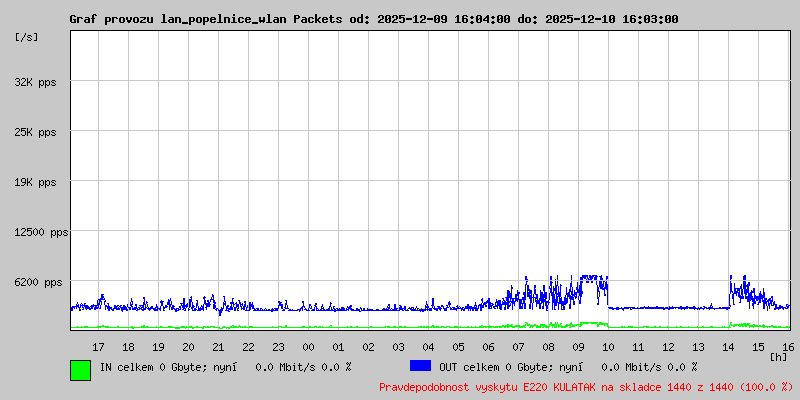
Task: Click the green IN legend color swatch
Action: (x=81, y=370)
